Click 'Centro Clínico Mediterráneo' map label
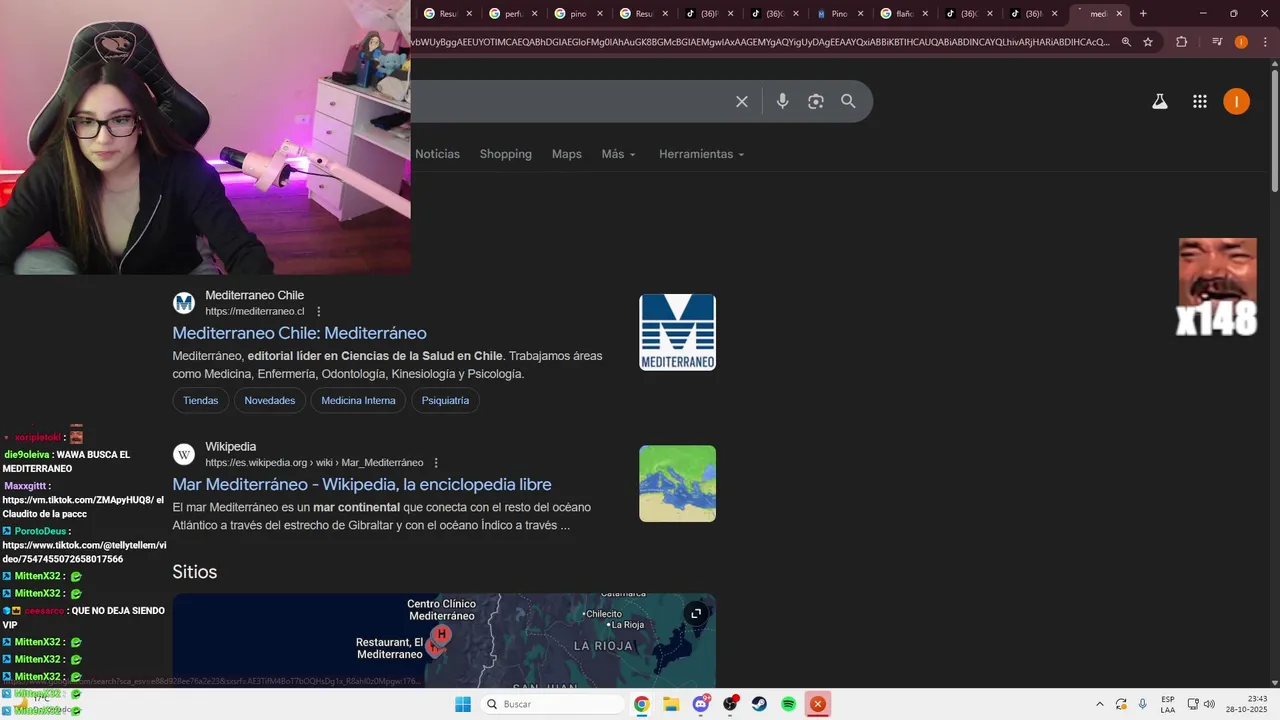1280x720 pixels. click(x=441, y=610)
